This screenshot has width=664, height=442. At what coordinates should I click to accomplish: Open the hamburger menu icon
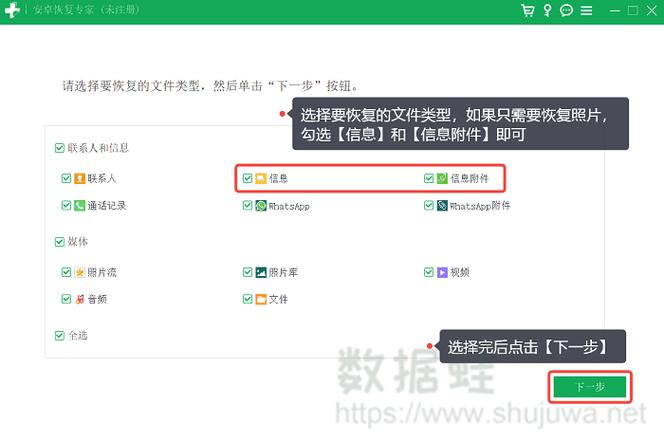586,10
